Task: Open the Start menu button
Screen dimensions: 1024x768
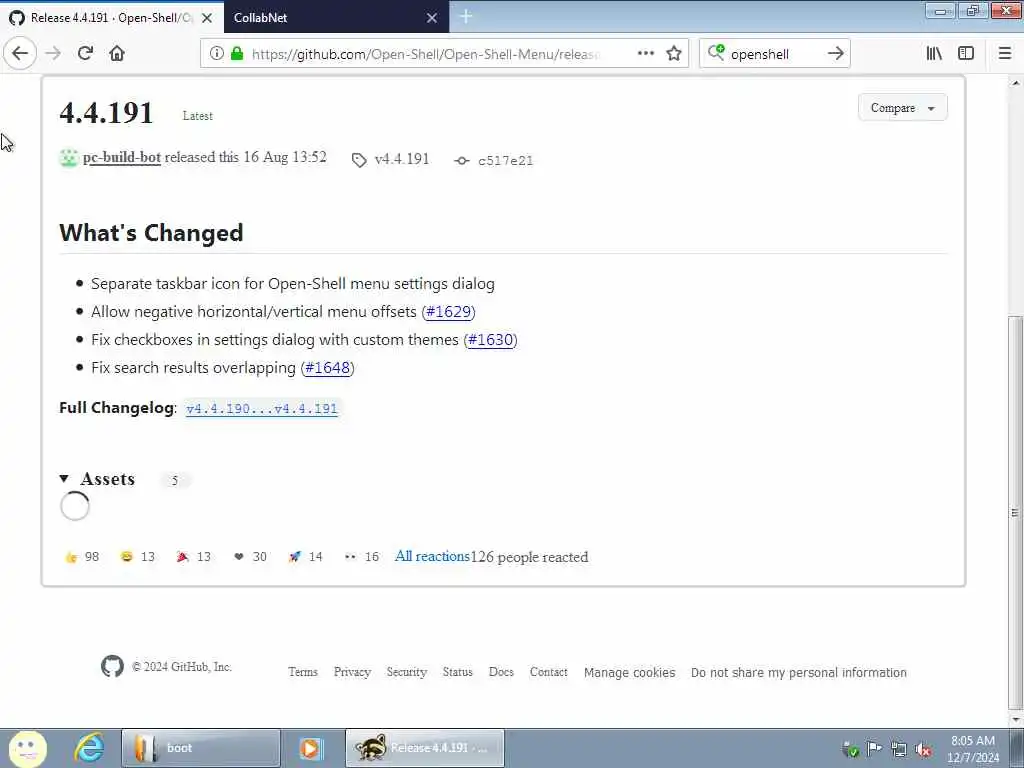Action: point(27,748)
